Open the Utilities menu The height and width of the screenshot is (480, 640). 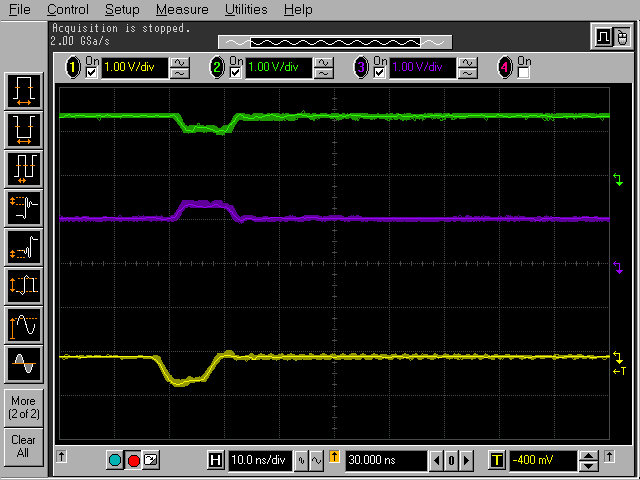click(246, 9)
